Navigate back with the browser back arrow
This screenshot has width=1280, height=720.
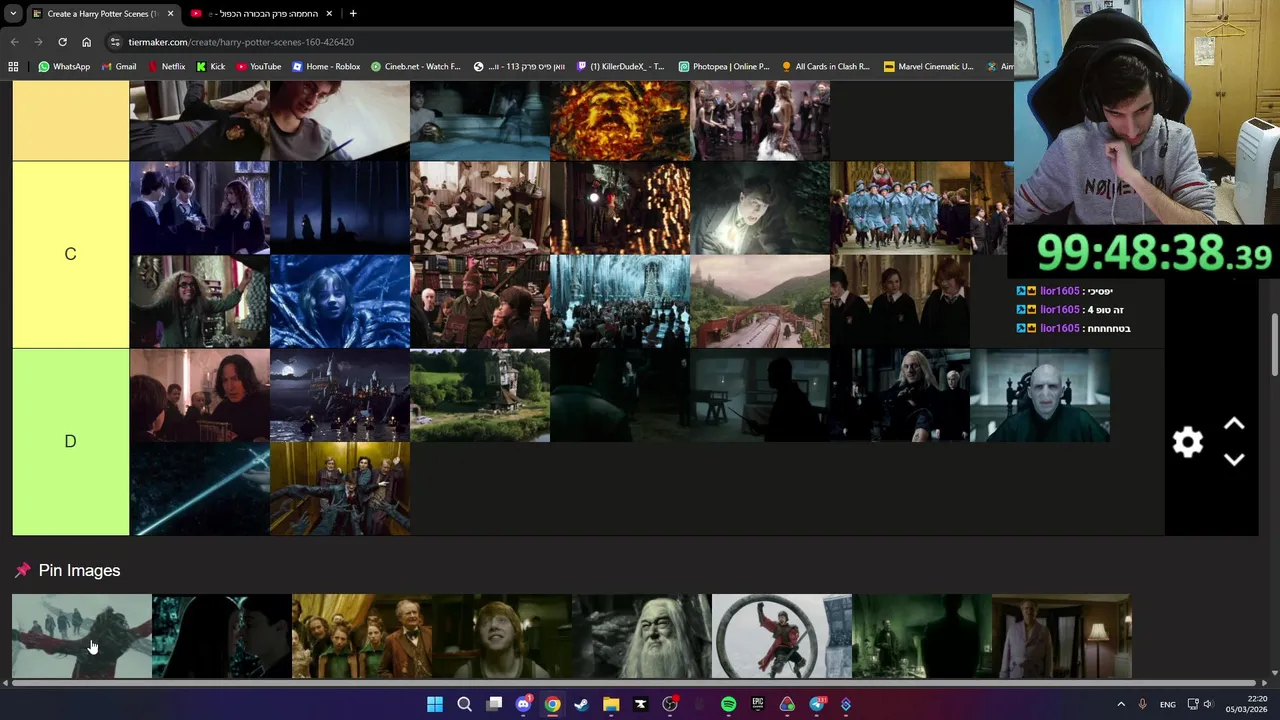pos(14,42)
